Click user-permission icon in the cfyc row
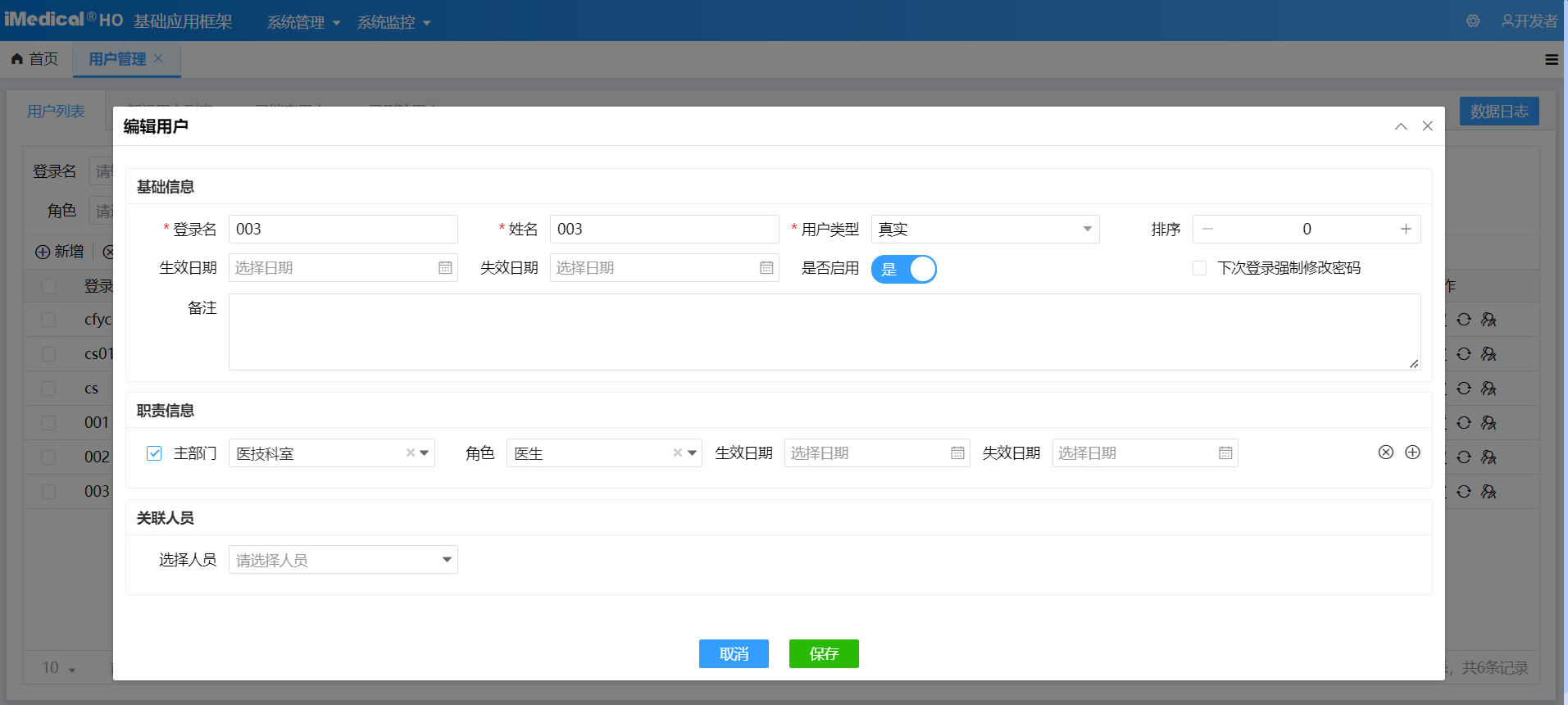 point(1489,320)
